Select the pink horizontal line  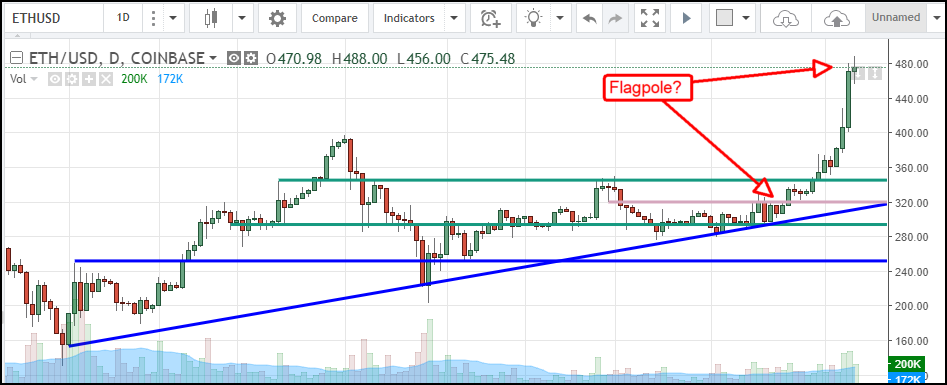(748, 202)
